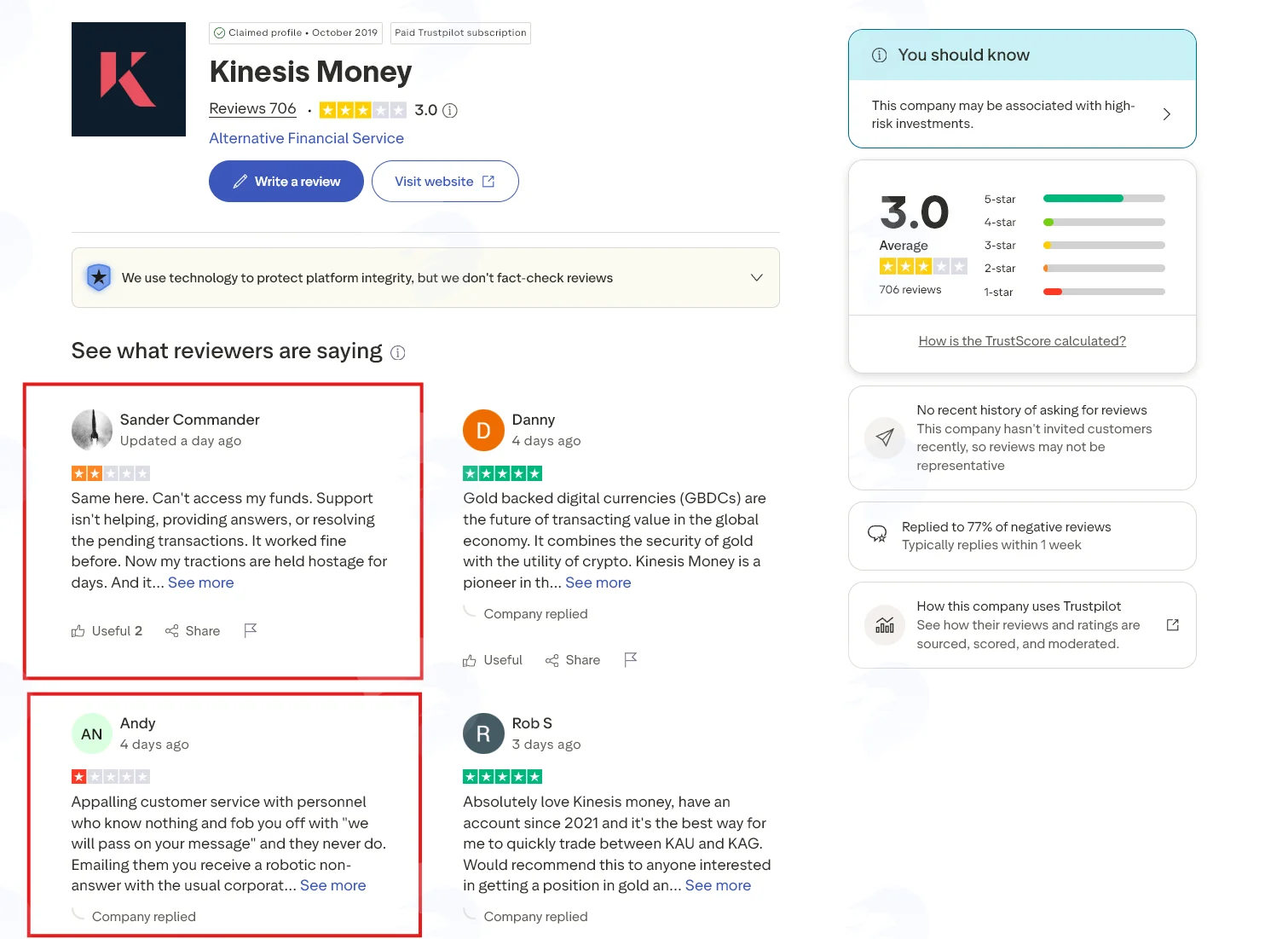Select the 3-star rating filter row
Screen dimensions: 1288x939
coord(1074,245)
